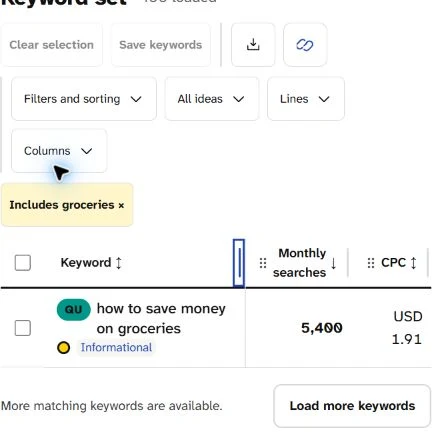Open the Lines dropdown

pos(306,99)
